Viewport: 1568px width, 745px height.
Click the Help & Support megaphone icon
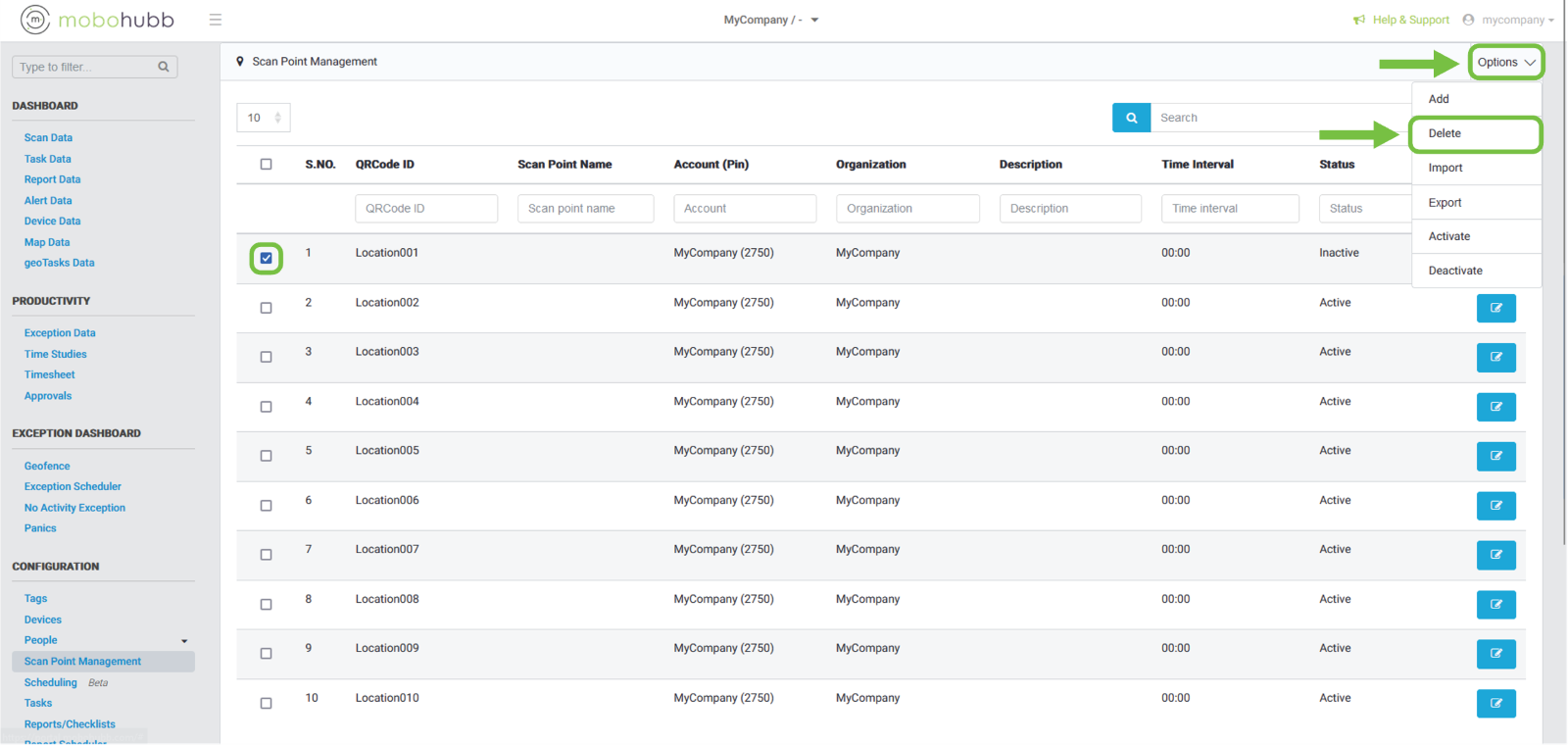[x=1359, y=20]
